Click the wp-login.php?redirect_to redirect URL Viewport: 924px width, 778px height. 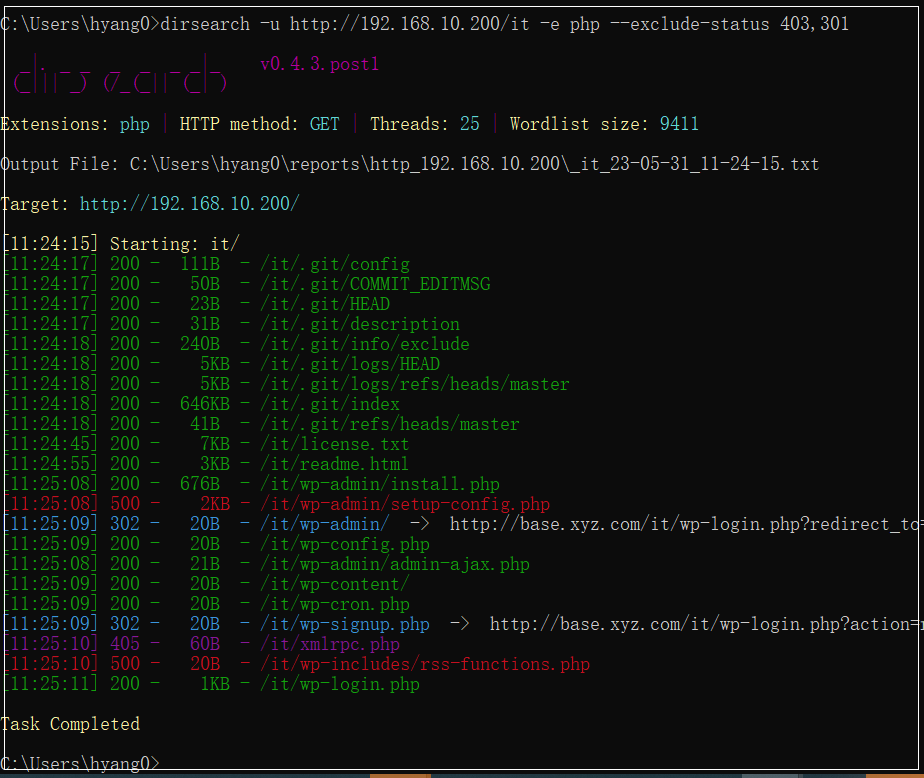tap(687, 524)
